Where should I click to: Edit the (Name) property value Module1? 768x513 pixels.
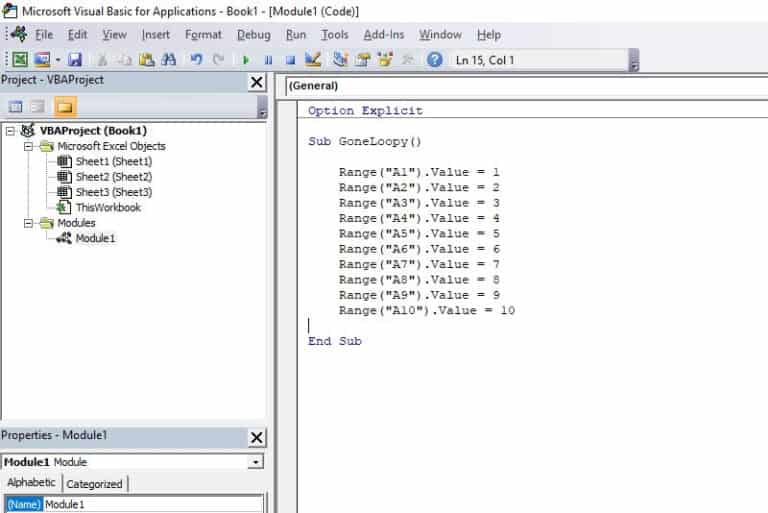pyautogui.click(x=153, y=504)
